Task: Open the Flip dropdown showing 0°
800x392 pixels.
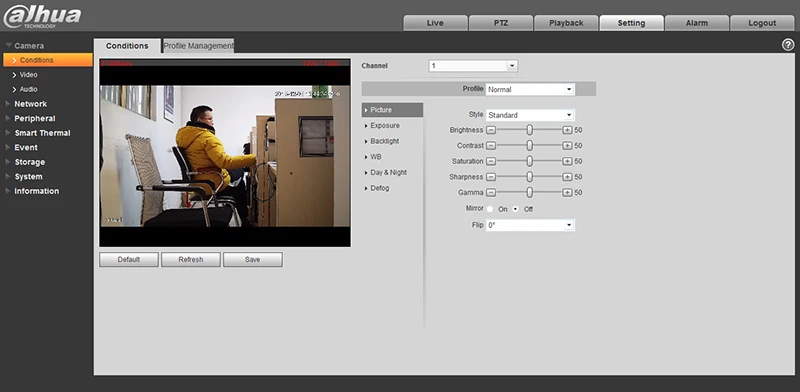Action: tap(530, 225)
